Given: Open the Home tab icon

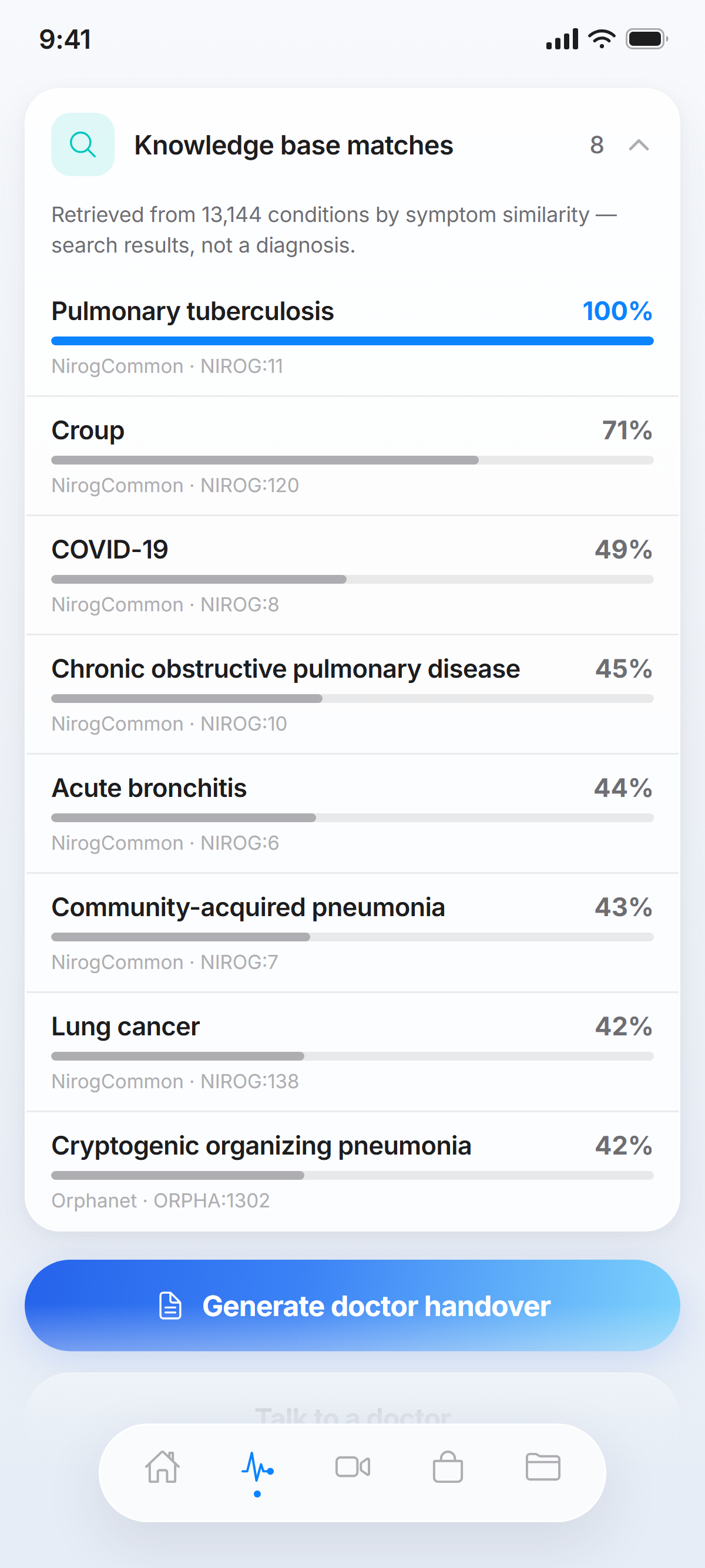Looking at the screenshot, I should coord(163,1467).
